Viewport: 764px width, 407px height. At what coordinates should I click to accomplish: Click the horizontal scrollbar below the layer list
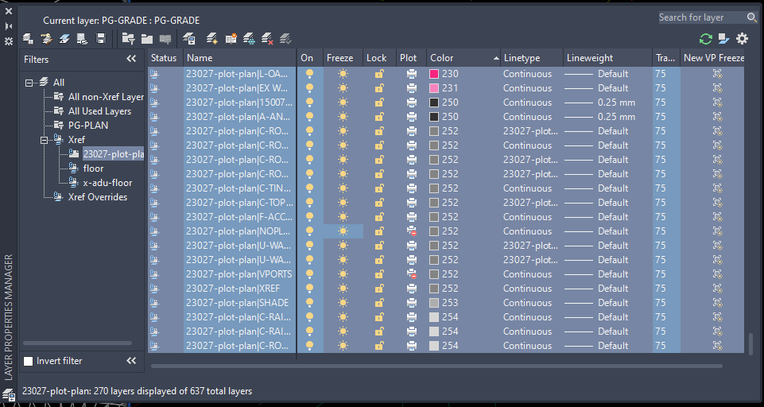[437, 366]
